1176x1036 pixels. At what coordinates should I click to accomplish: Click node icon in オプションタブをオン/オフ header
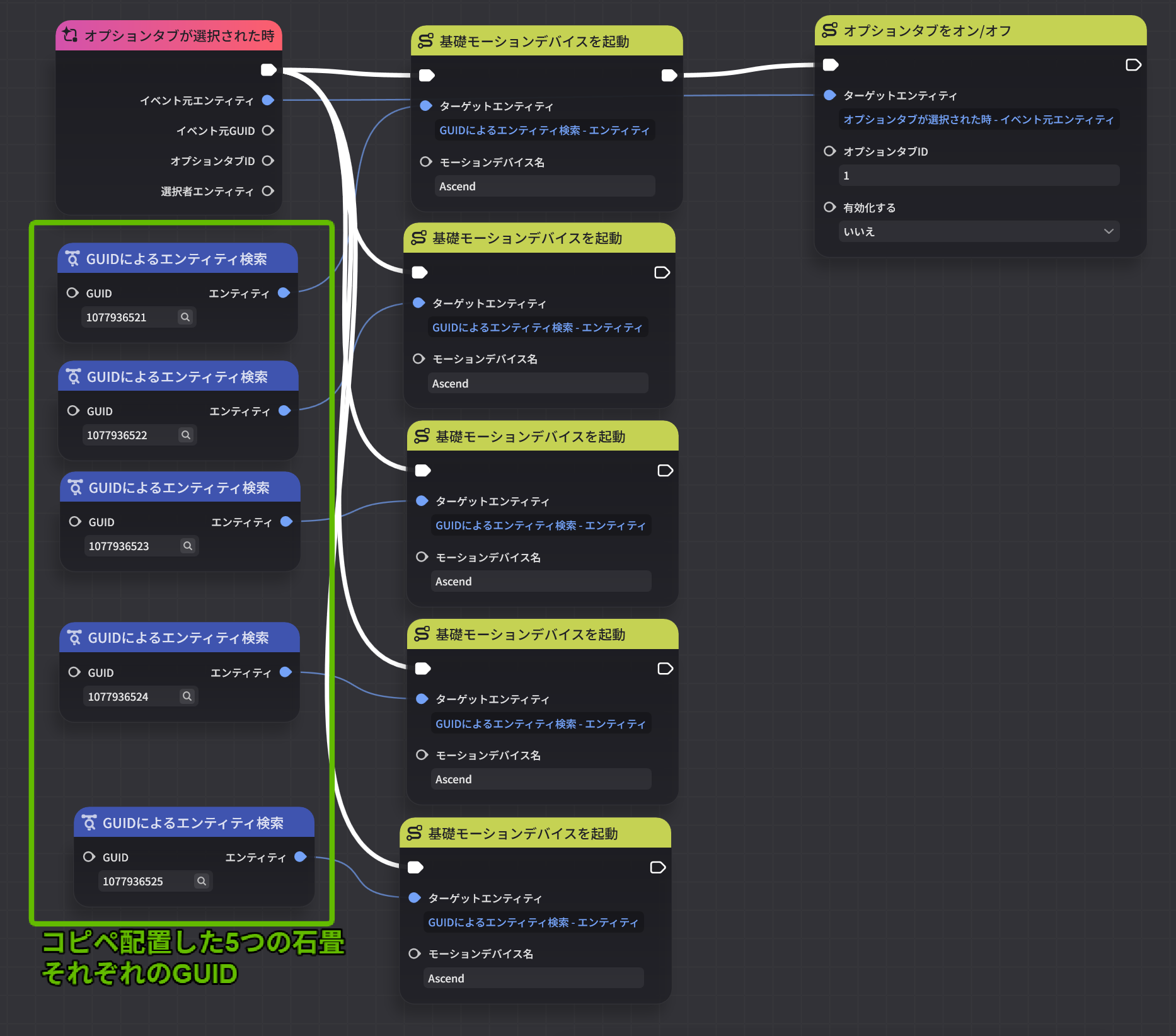[830, 30]
